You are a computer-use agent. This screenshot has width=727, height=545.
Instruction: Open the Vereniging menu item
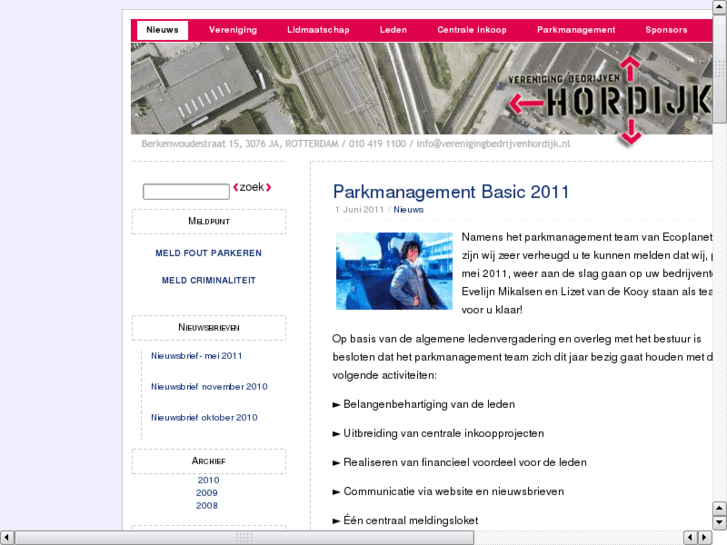tap(233, 30)
